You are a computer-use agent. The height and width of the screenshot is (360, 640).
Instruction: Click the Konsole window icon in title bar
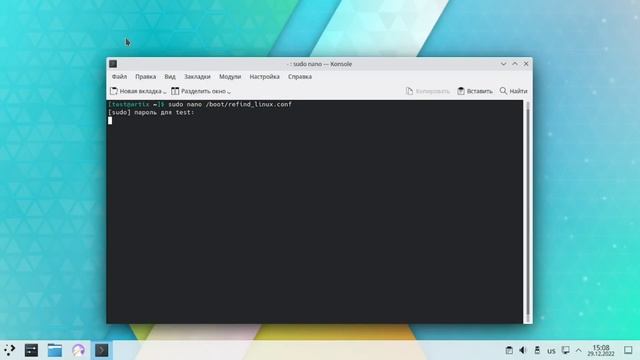[113, 64]
